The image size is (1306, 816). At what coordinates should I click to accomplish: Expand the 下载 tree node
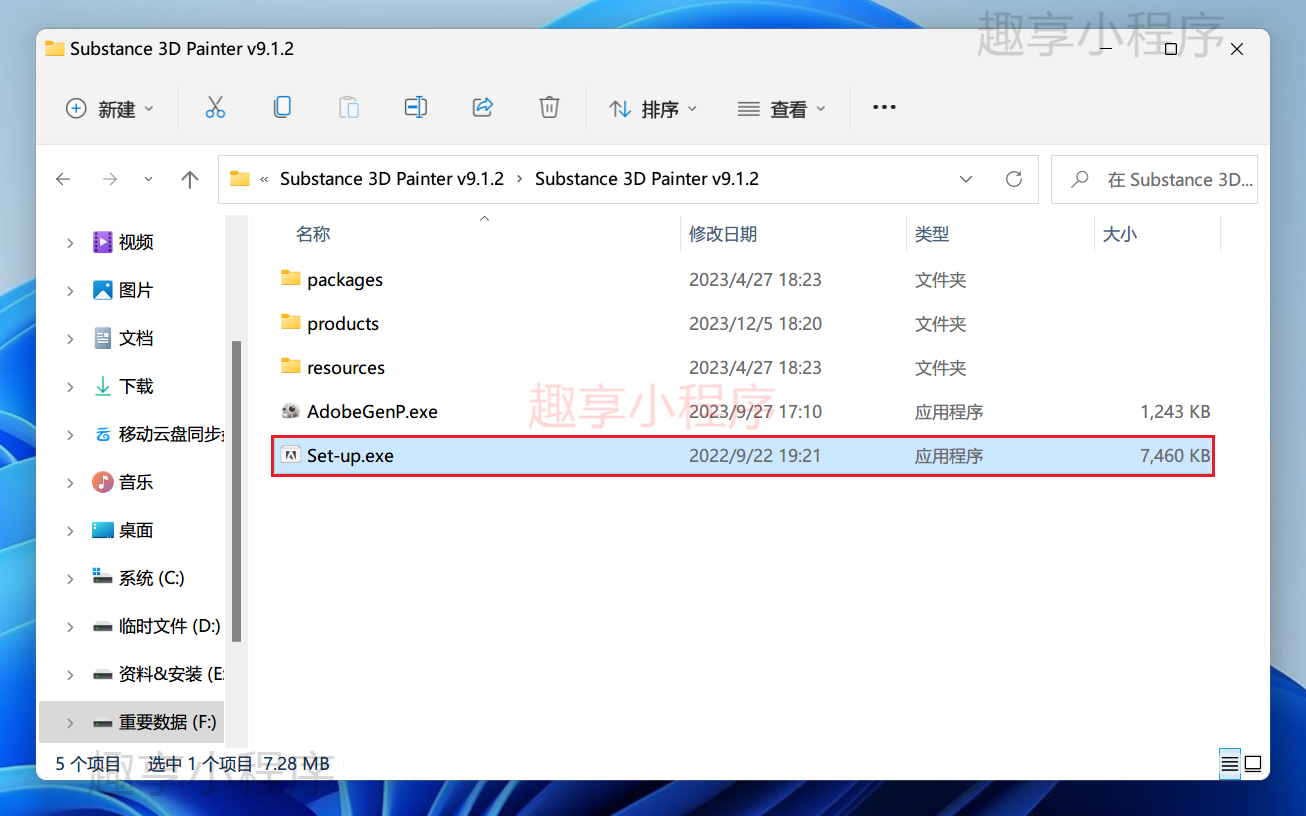(x=70, y=386)
